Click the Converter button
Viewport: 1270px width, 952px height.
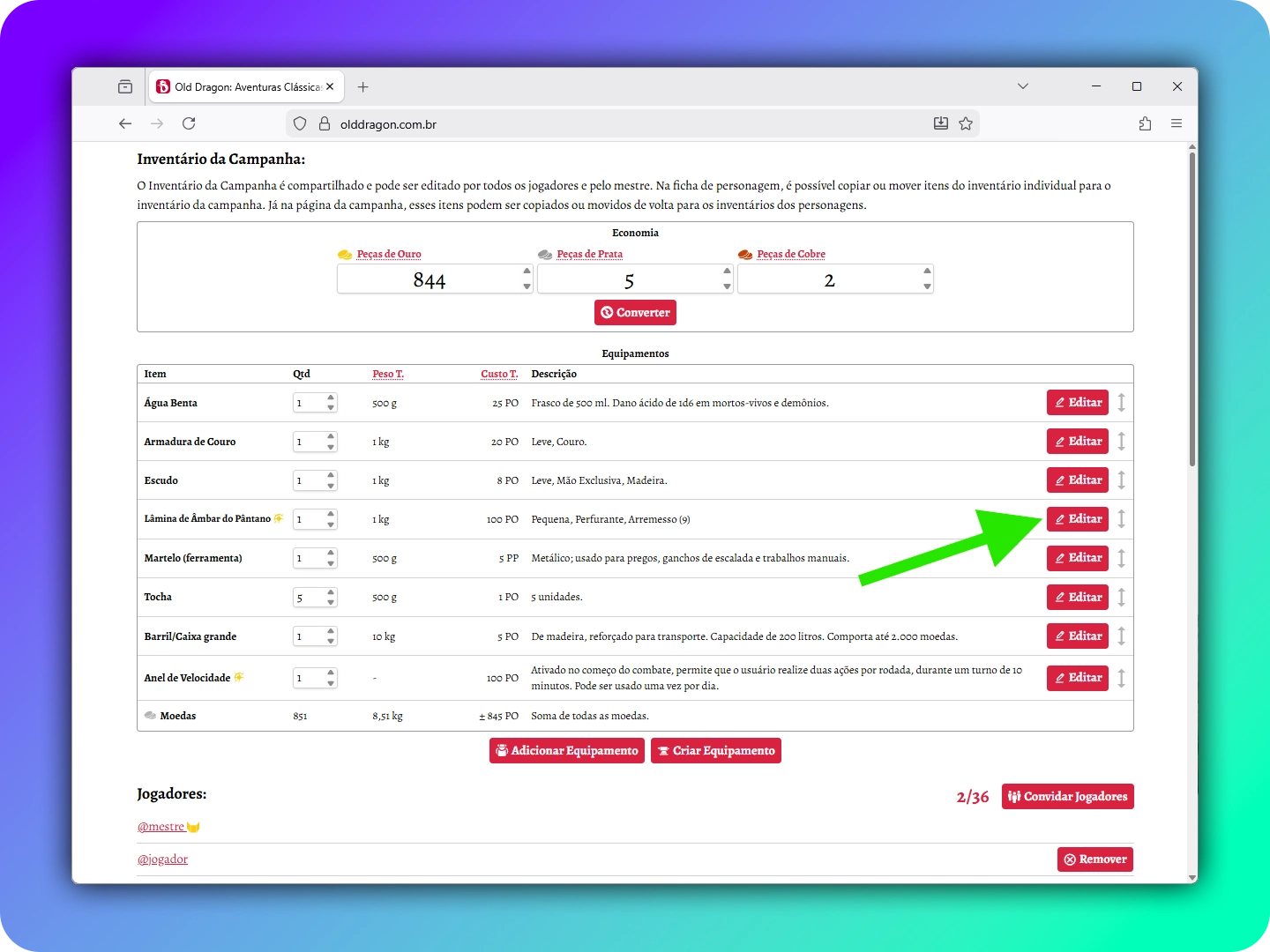[x=635, y=313]
